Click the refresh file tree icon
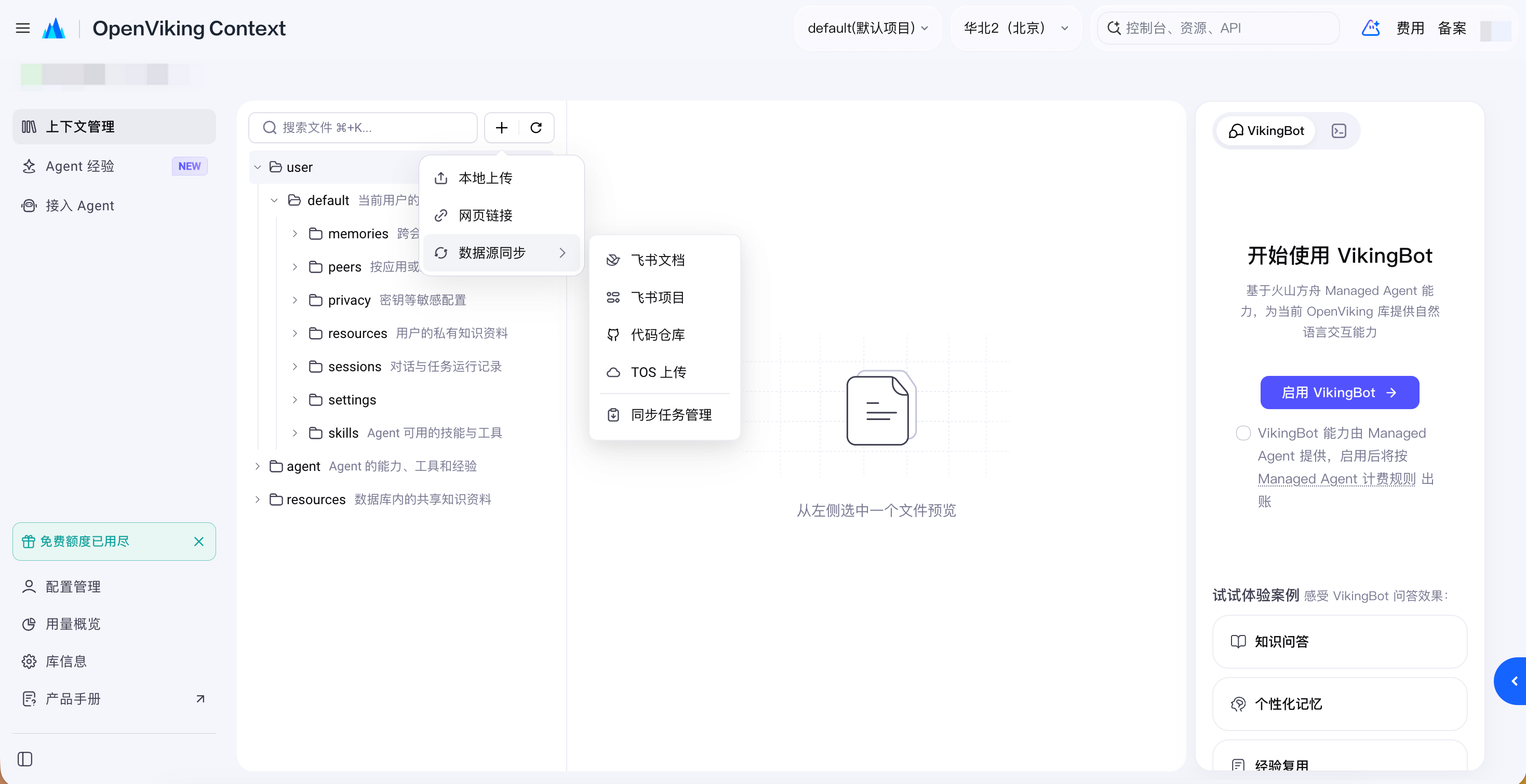 (x=536, y=127)
